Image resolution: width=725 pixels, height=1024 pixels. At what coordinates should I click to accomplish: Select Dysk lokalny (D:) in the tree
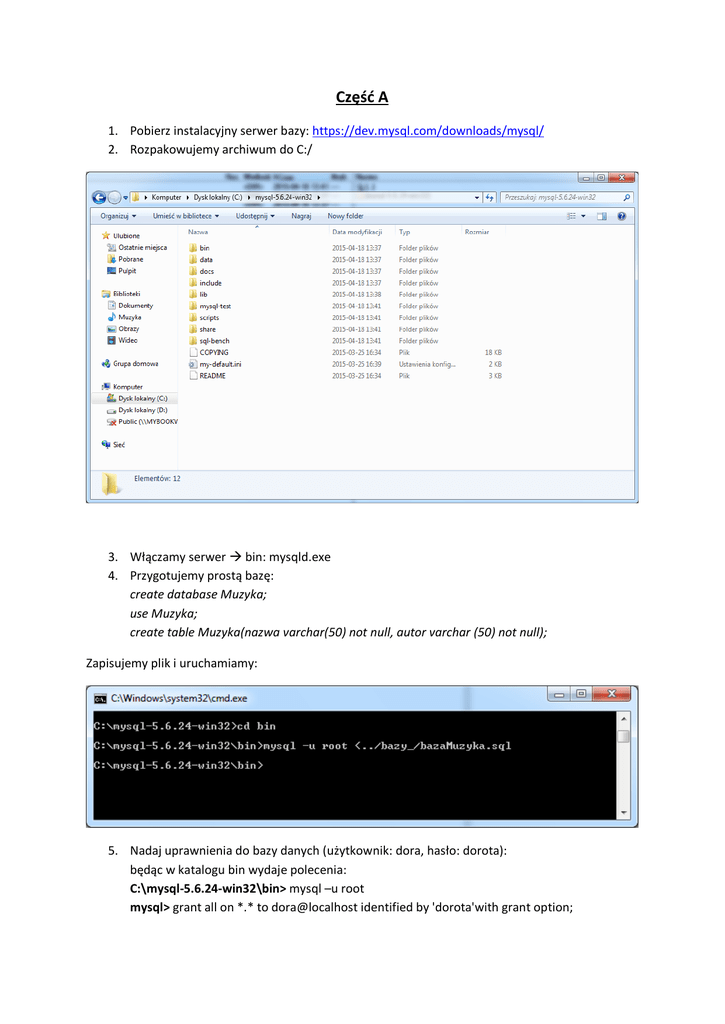point(142,410)
